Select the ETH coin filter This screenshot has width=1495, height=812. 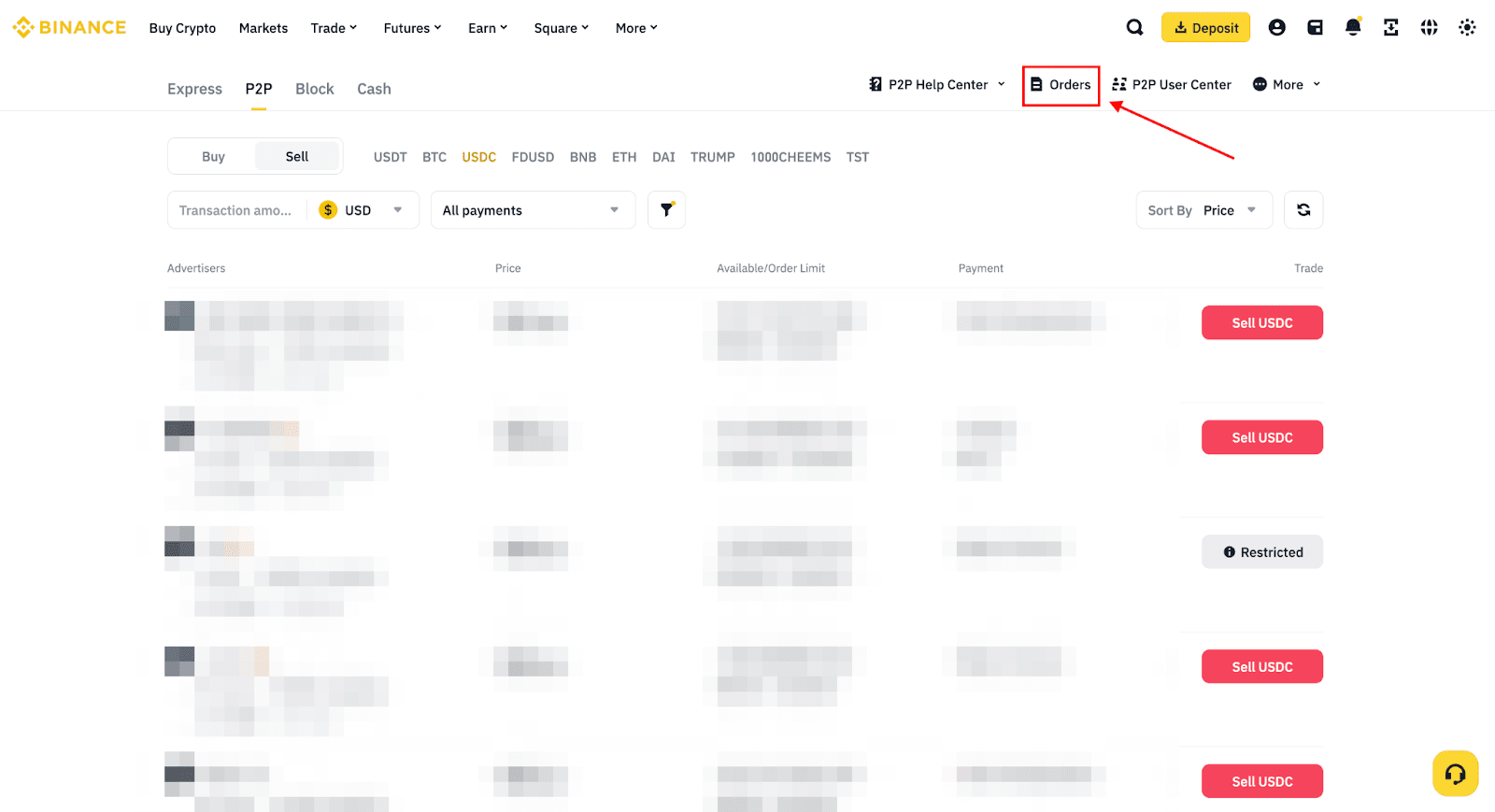click(x=624, y=157)
